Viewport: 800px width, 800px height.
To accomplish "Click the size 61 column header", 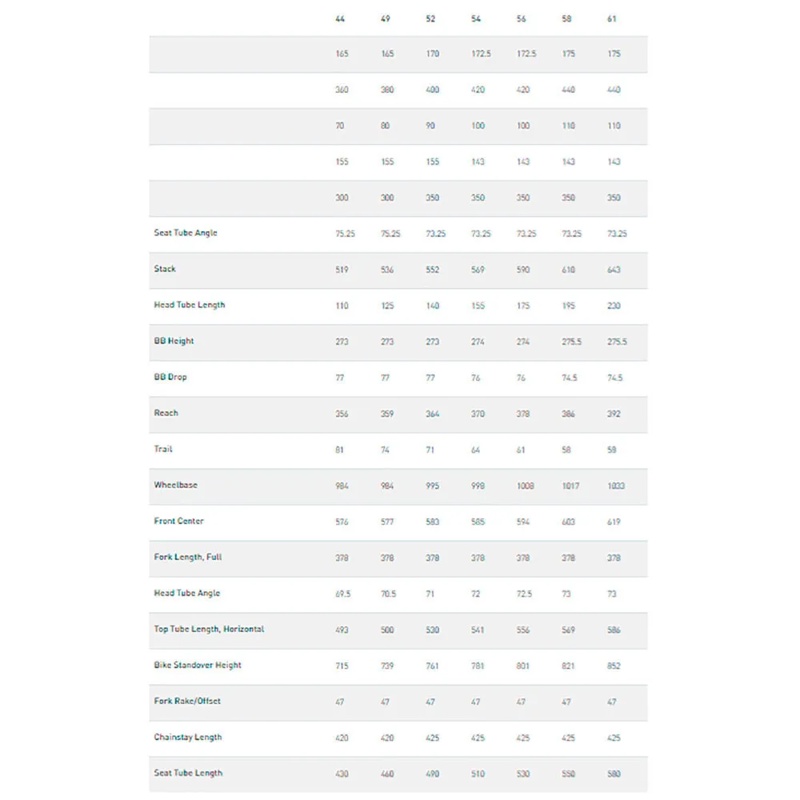I will coord(612,18).
